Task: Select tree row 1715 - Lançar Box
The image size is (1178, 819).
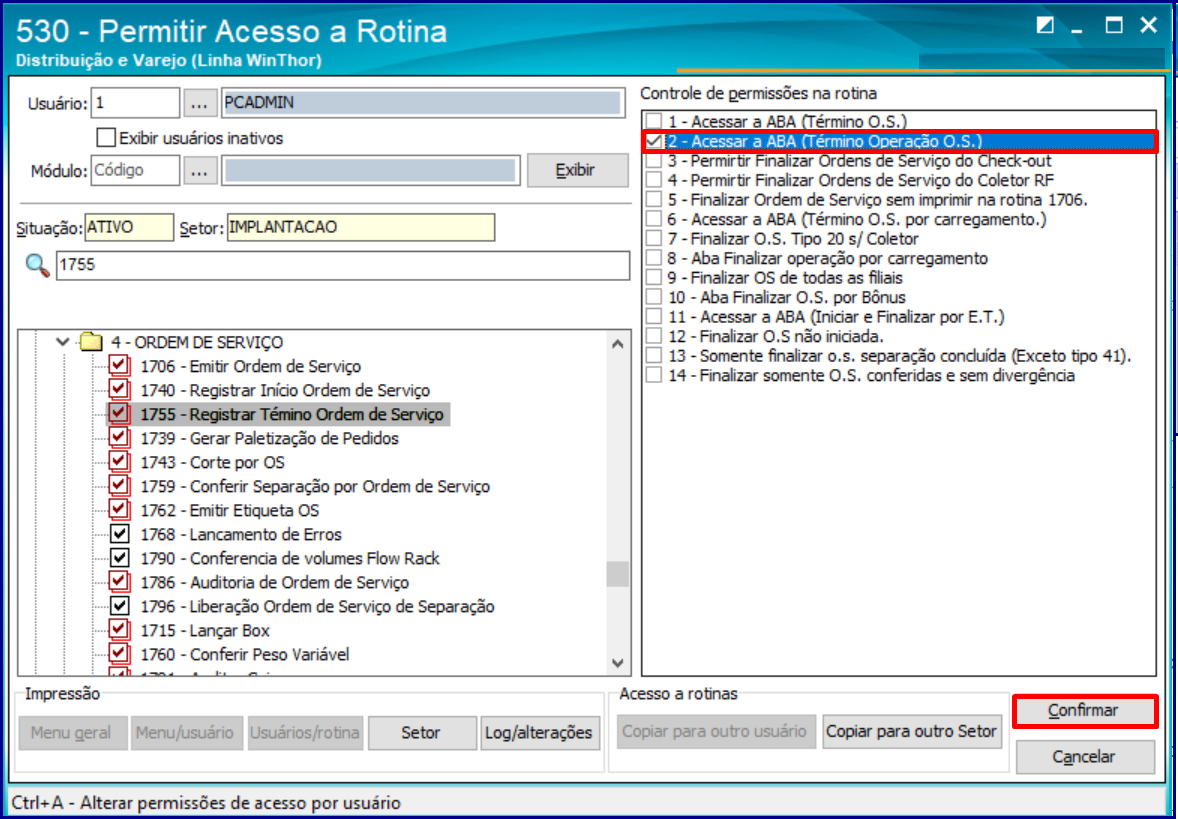Action: [205, 630]
